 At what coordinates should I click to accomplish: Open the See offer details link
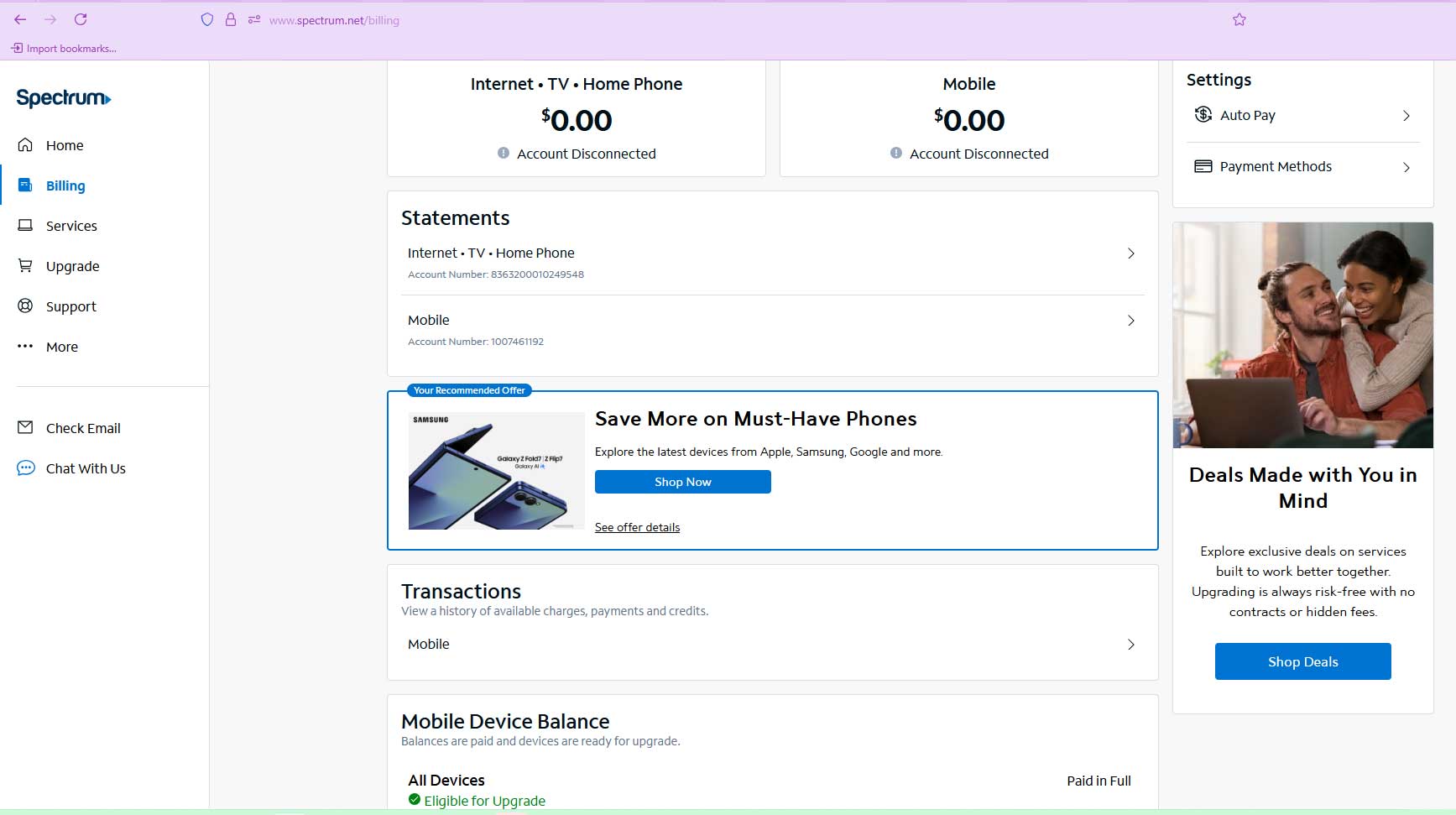tap(637, 527)
